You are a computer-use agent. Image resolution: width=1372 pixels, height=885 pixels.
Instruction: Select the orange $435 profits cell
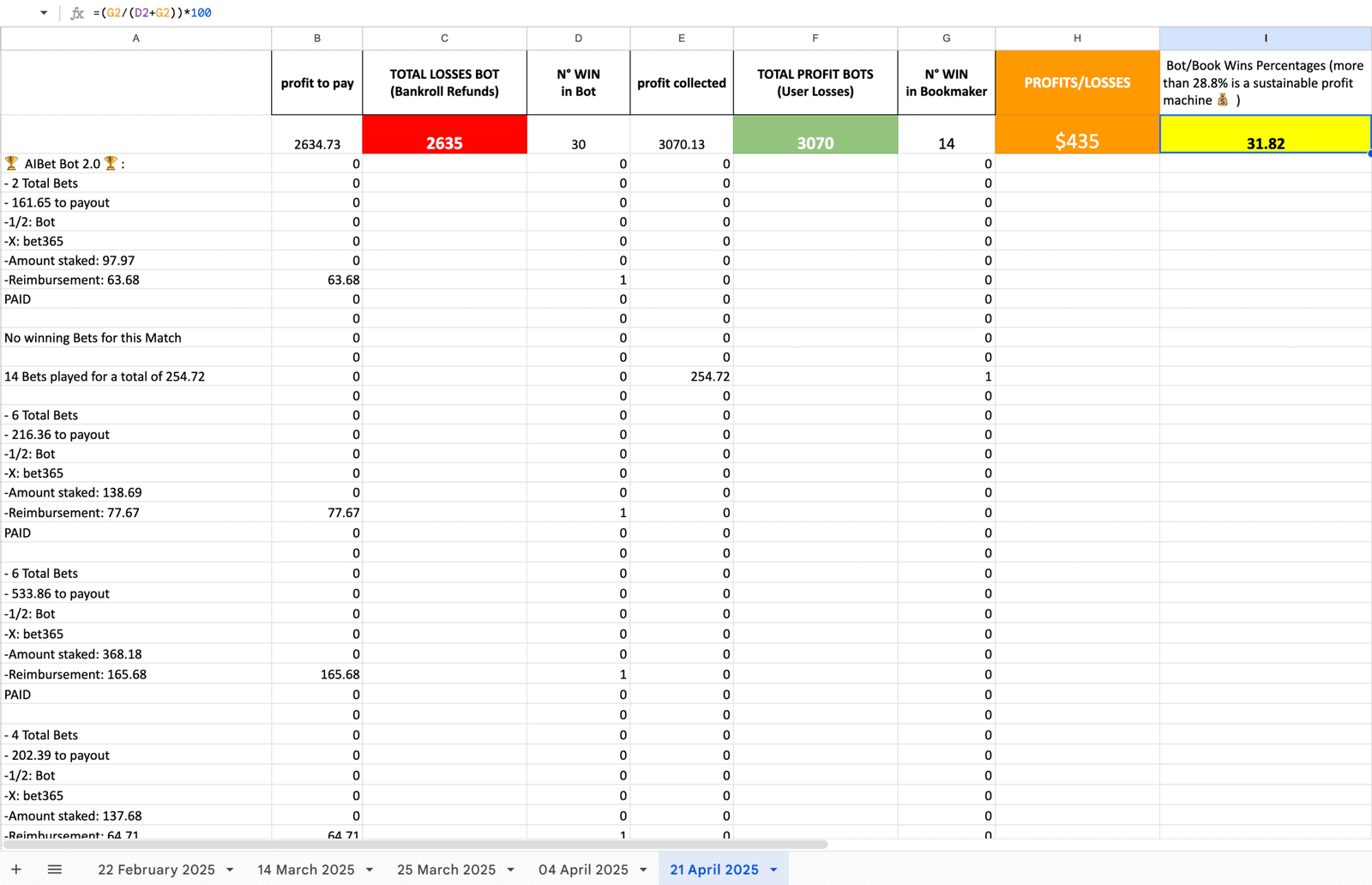(1077, 135)
